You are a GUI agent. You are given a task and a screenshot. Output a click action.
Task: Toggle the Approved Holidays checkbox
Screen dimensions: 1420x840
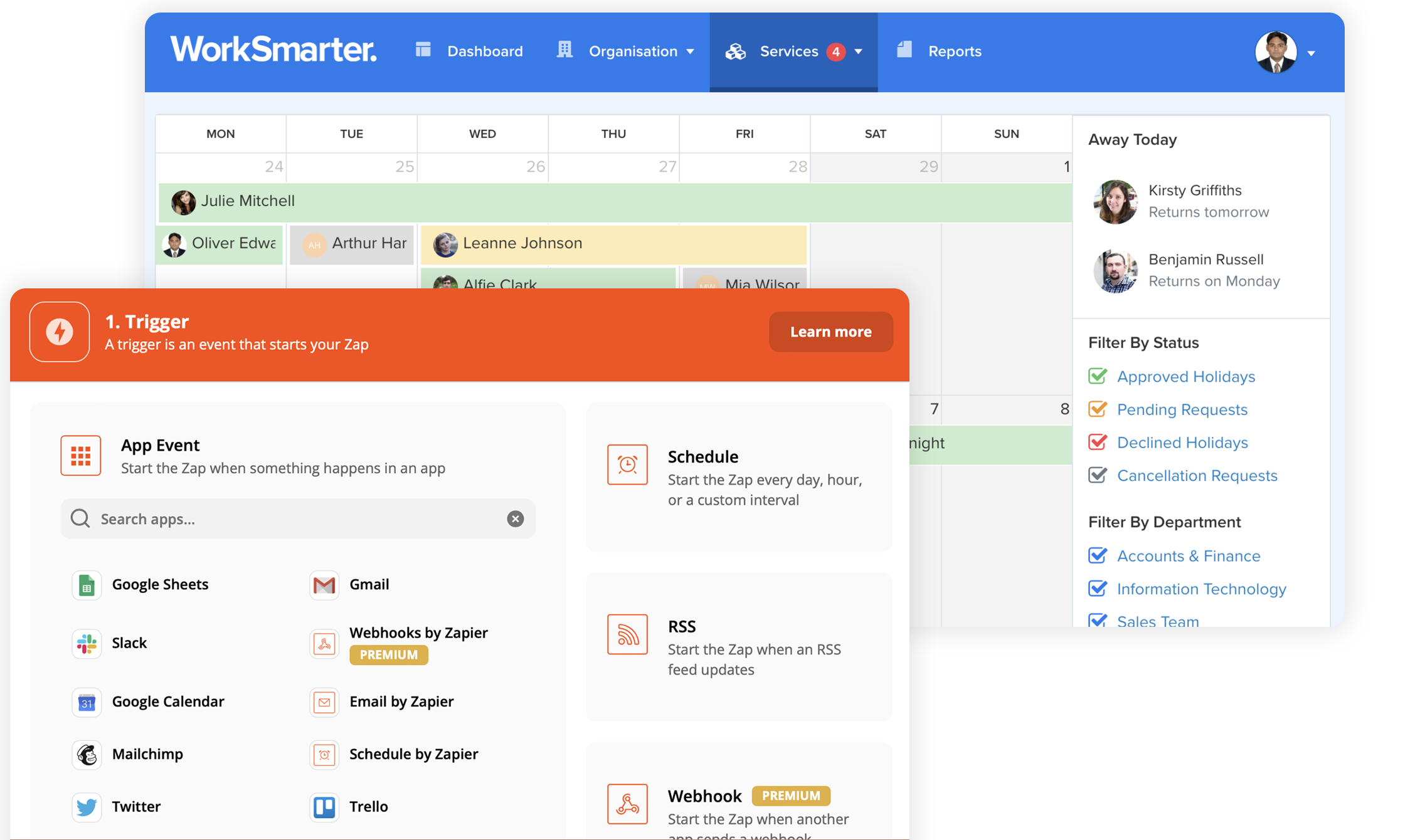1098,376
